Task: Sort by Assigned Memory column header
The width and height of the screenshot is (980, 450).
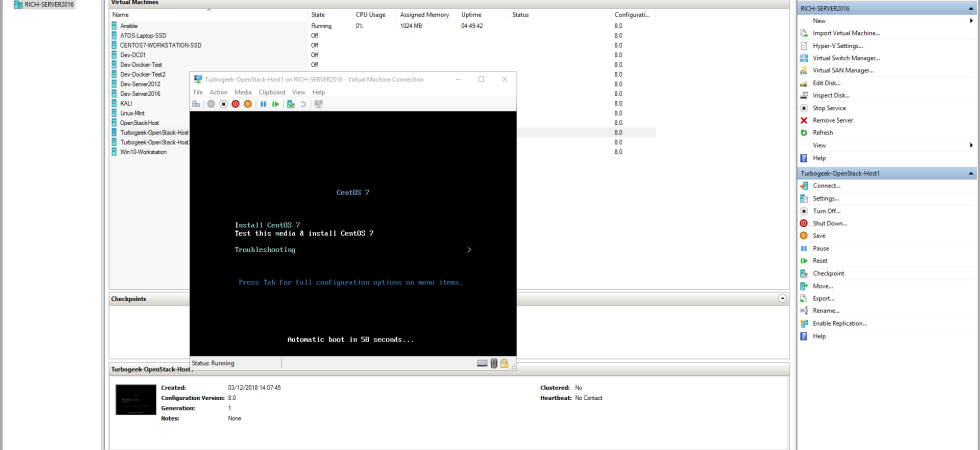Action: pos(428,14)
